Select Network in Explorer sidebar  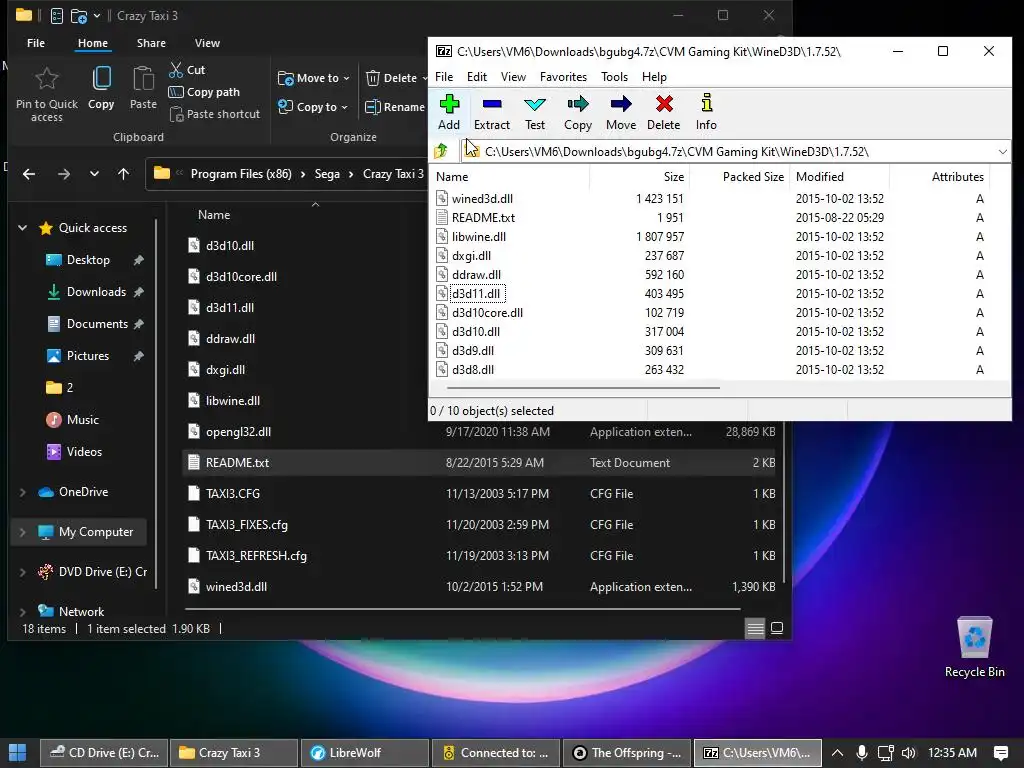[x=82, y=612]
